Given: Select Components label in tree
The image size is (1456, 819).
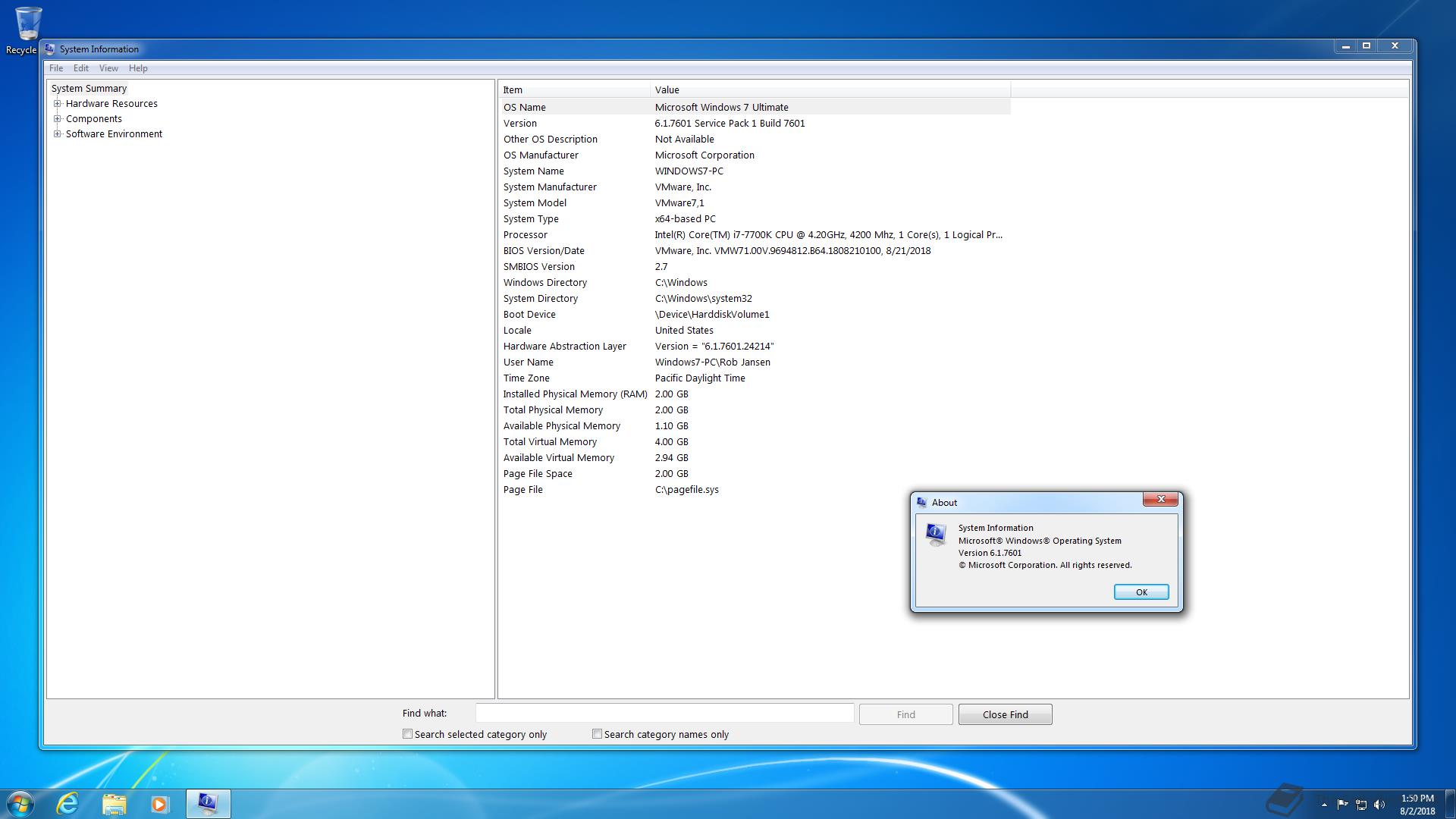Looking at the screenshot, I should (94, 119).
